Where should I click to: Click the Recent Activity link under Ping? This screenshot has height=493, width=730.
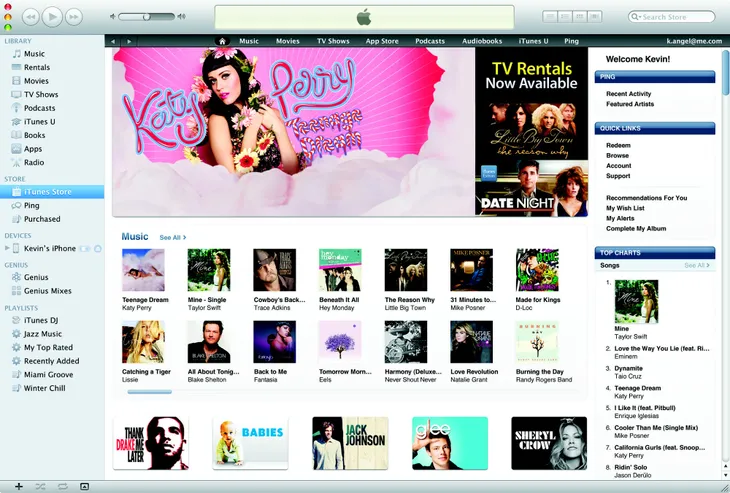629,94
